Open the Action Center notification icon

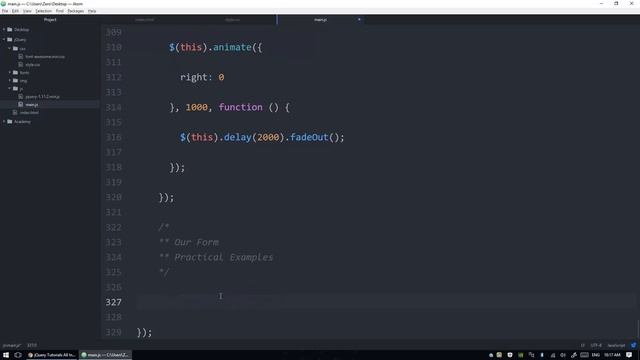(629, 355)
